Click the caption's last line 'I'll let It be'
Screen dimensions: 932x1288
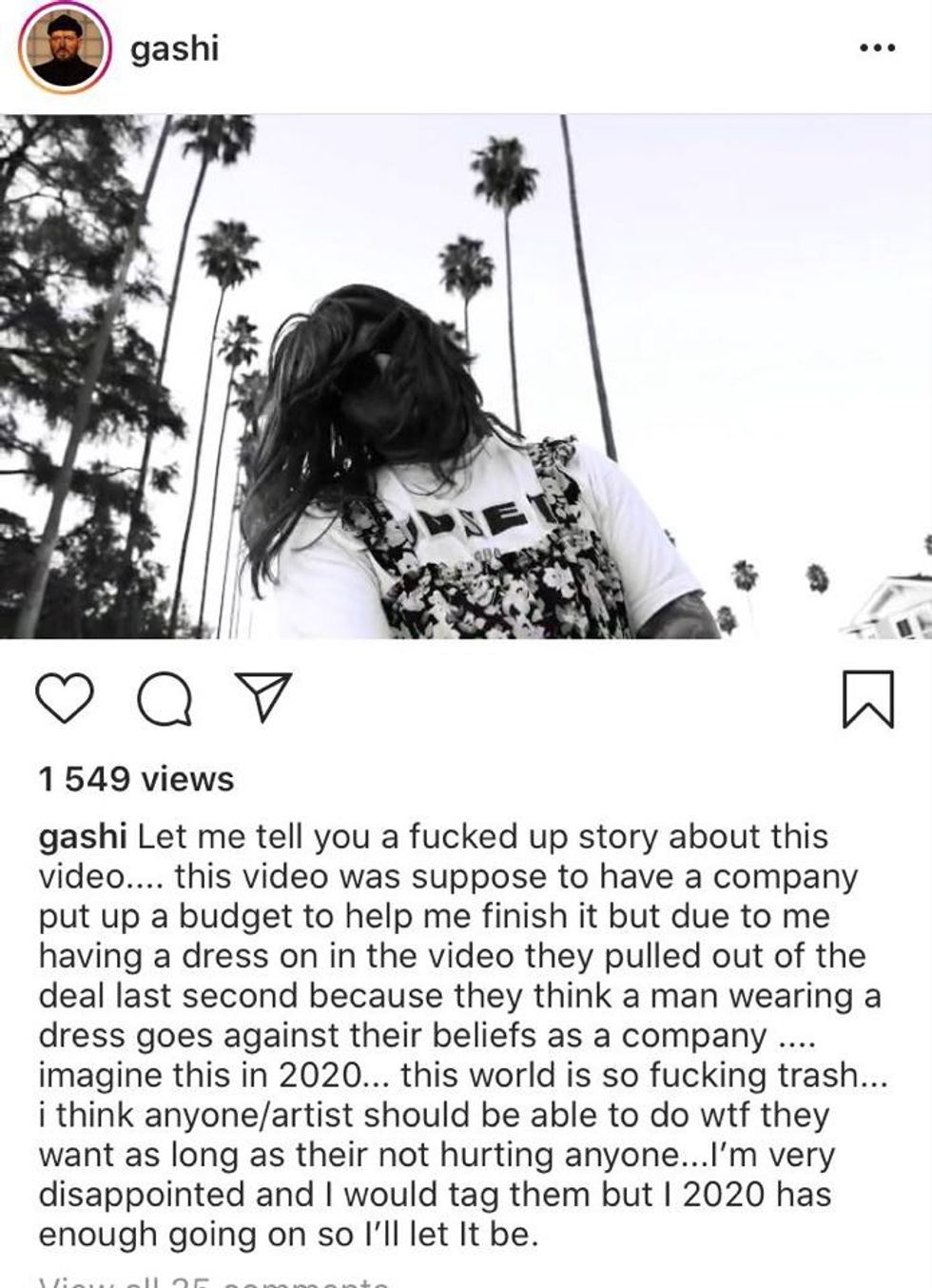click(445, 1235)
